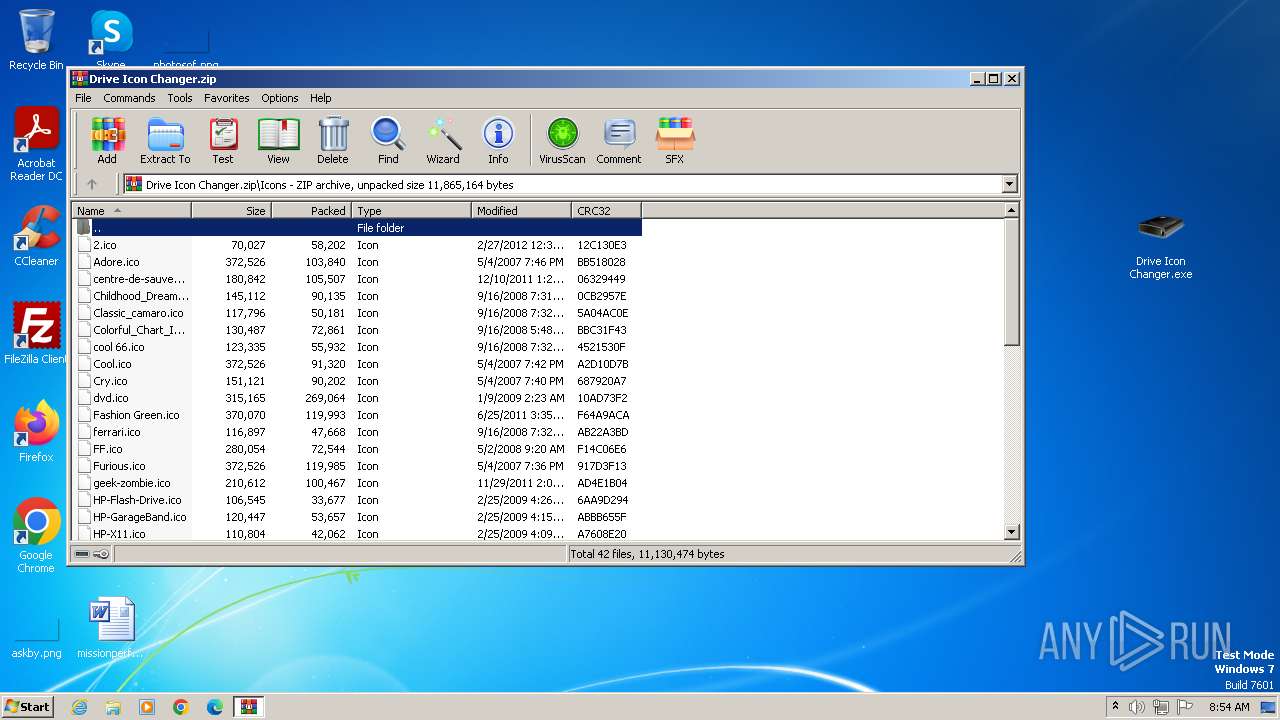Click file list scroll up arrow

1011,210
